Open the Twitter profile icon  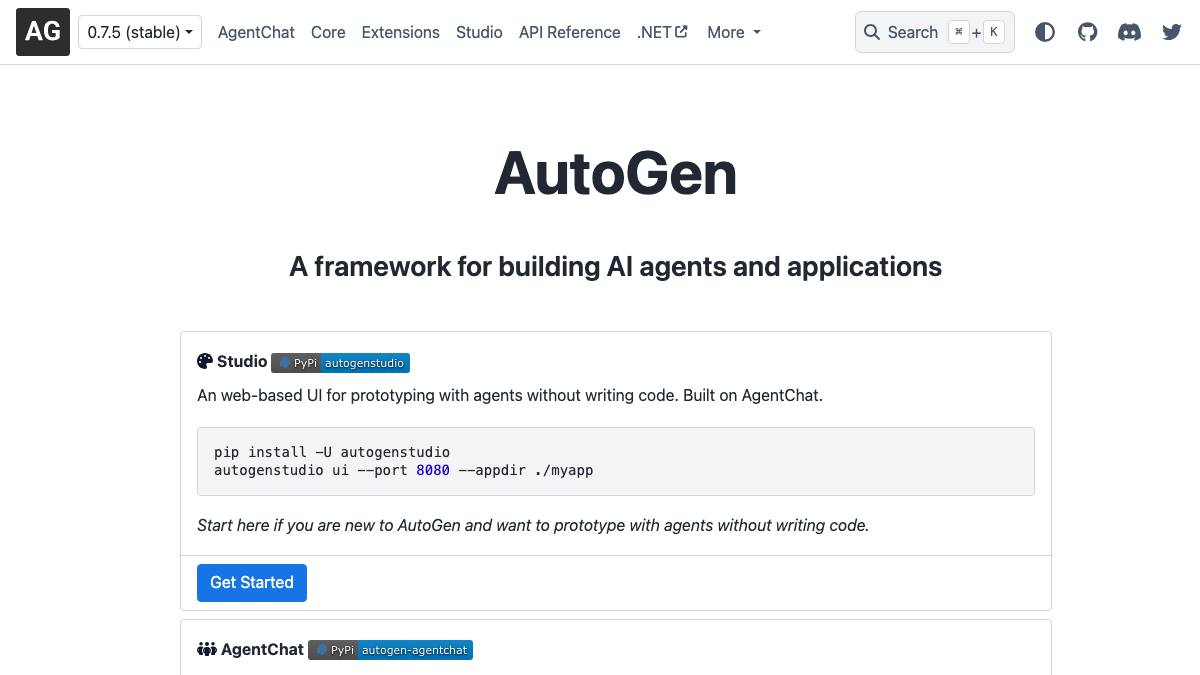[1172, 32]
